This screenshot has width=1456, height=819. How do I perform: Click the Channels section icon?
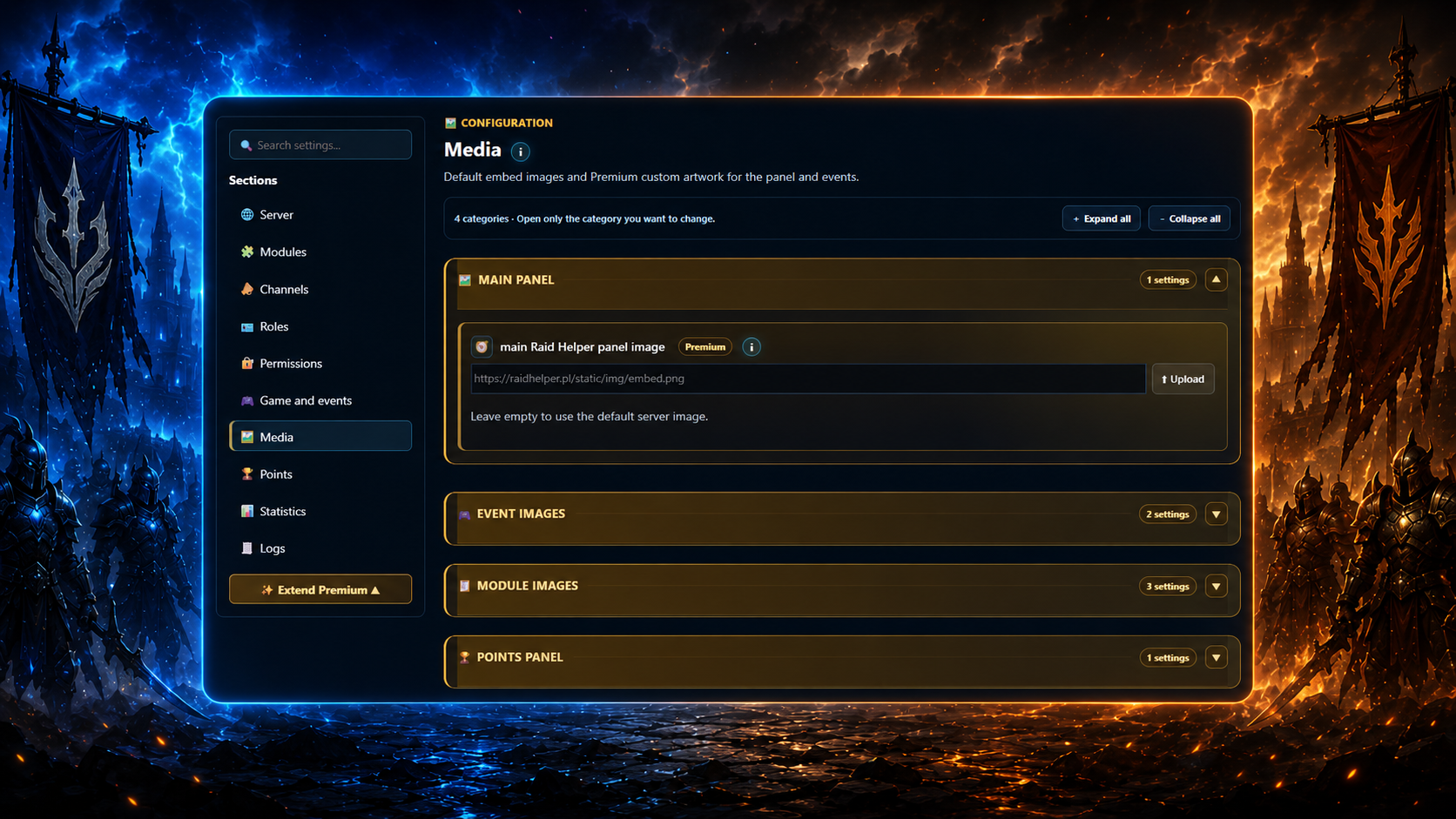click(247, 289)
